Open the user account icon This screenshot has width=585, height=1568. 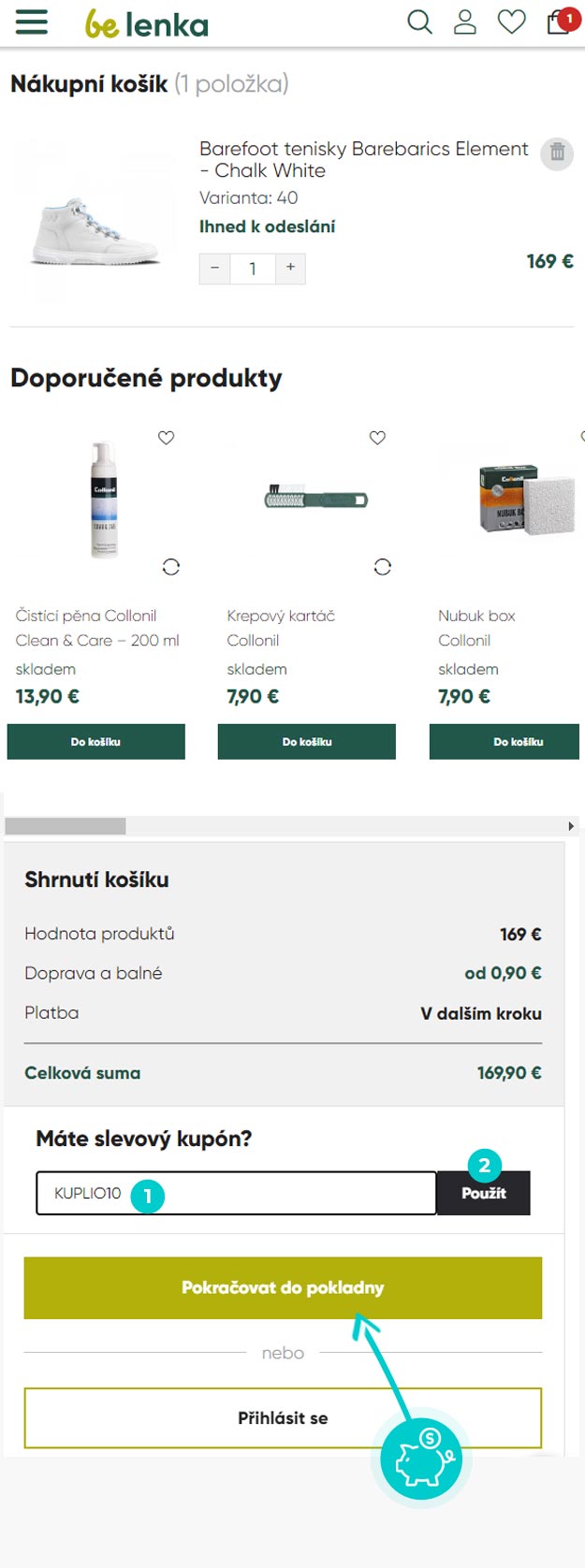pyautogui.click(x=465, y=22)
